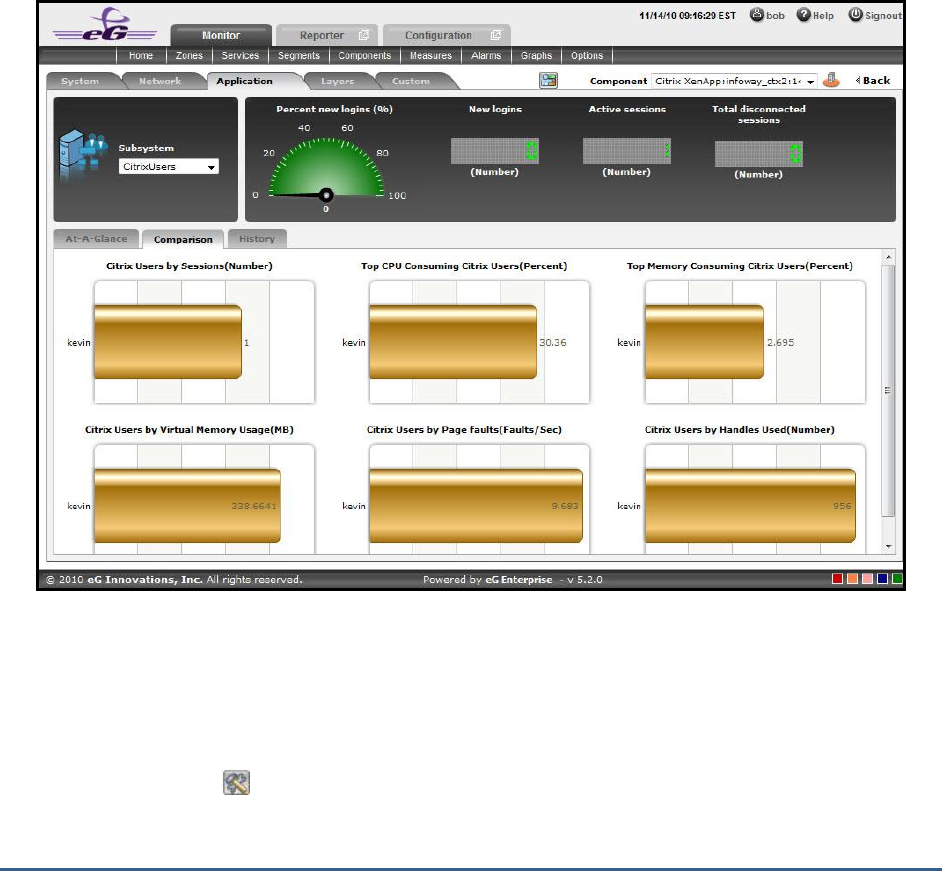Open the Options menu
Image resolution: width=942 pixels, height=871 pixels.
(x=587, y=56)
